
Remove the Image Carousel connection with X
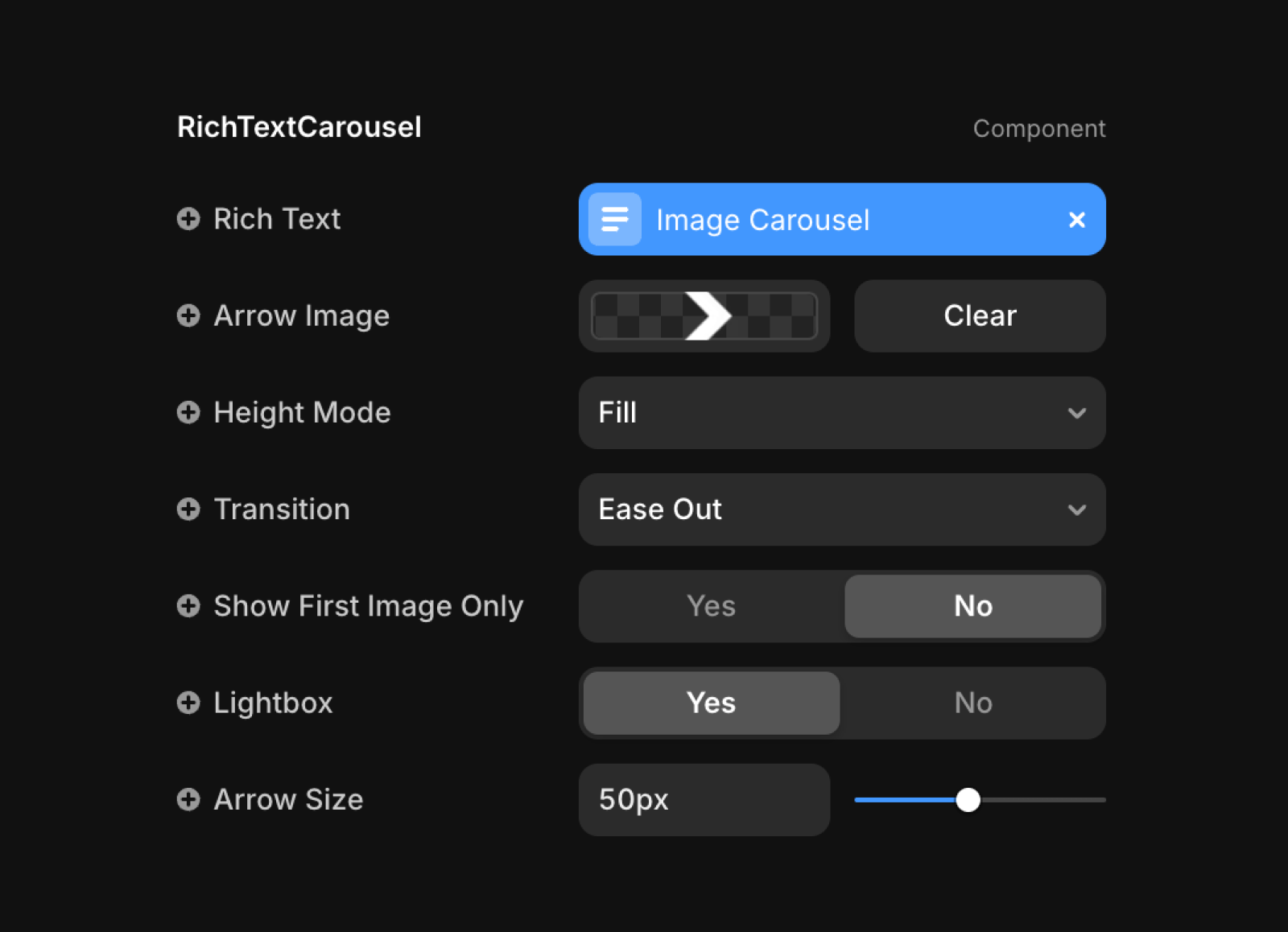click(1076, 220)
